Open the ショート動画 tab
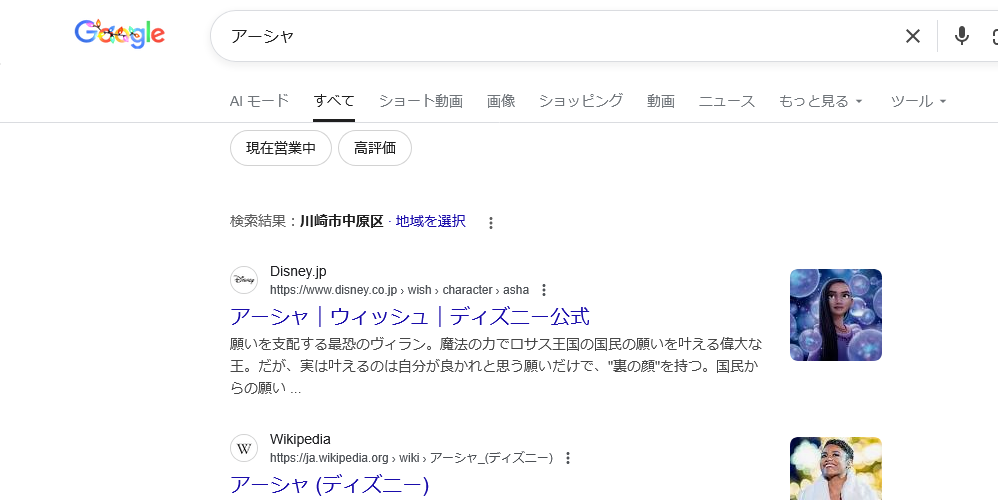This screenshot has width=998, height=500. coord(420,101)
